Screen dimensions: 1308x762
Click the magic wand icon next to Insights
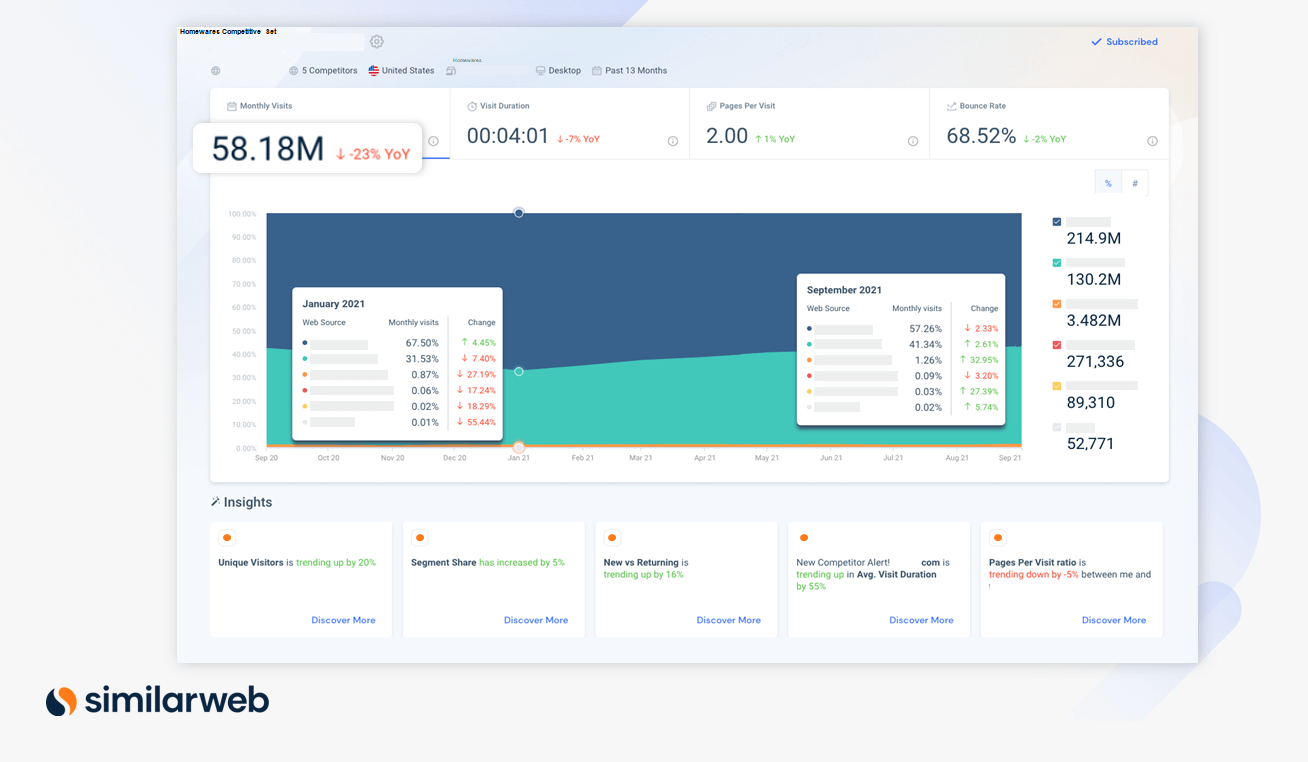(x=215, y=502)
